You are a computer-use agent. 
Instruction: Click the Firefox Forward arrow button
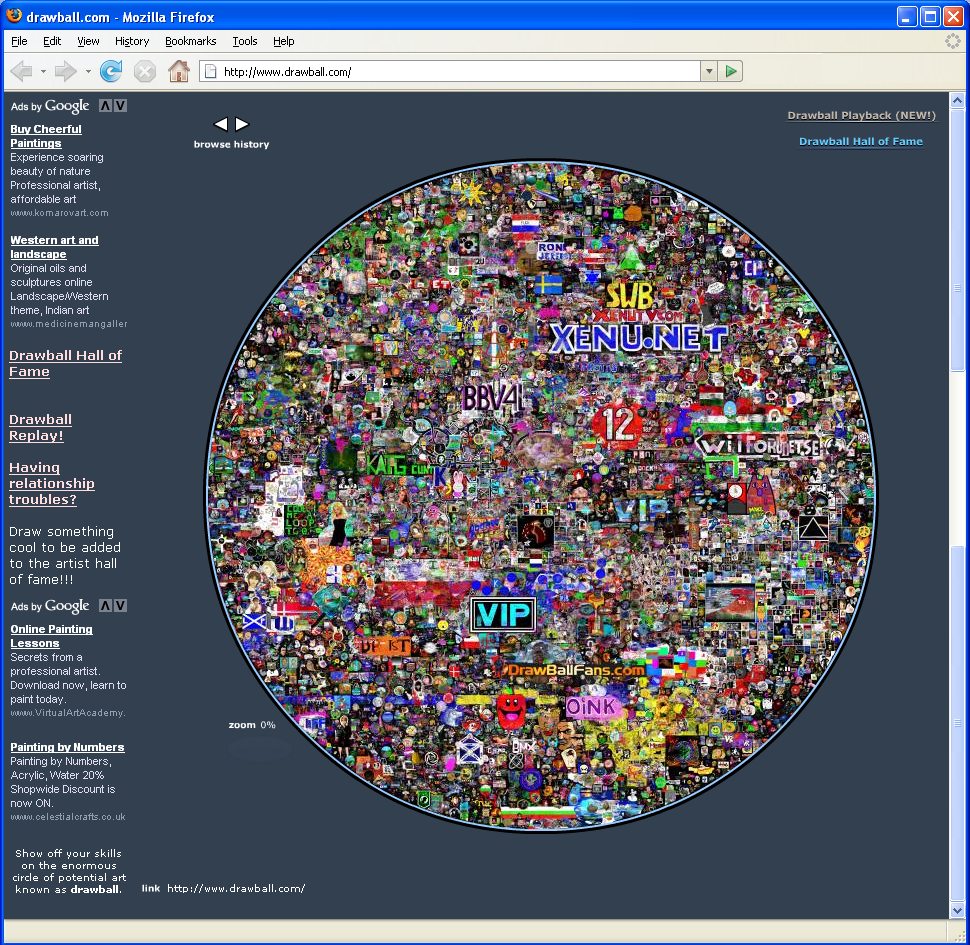point(65,72)
